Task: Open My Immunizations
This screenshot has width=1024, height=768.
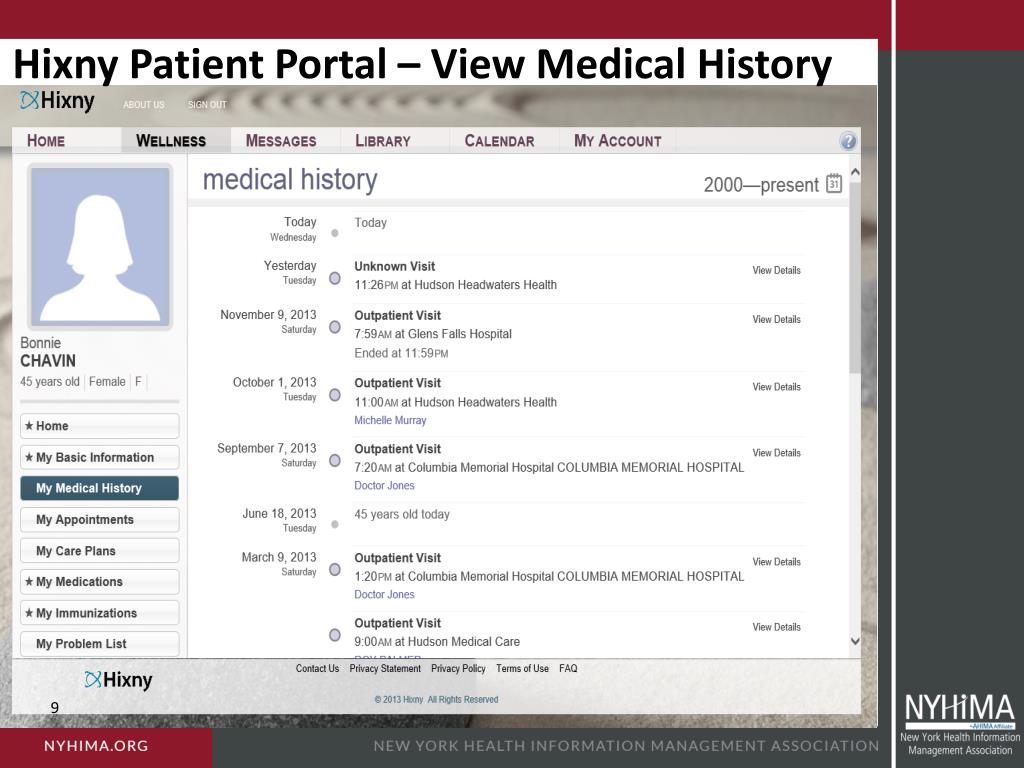Action: tap(99, 613)
